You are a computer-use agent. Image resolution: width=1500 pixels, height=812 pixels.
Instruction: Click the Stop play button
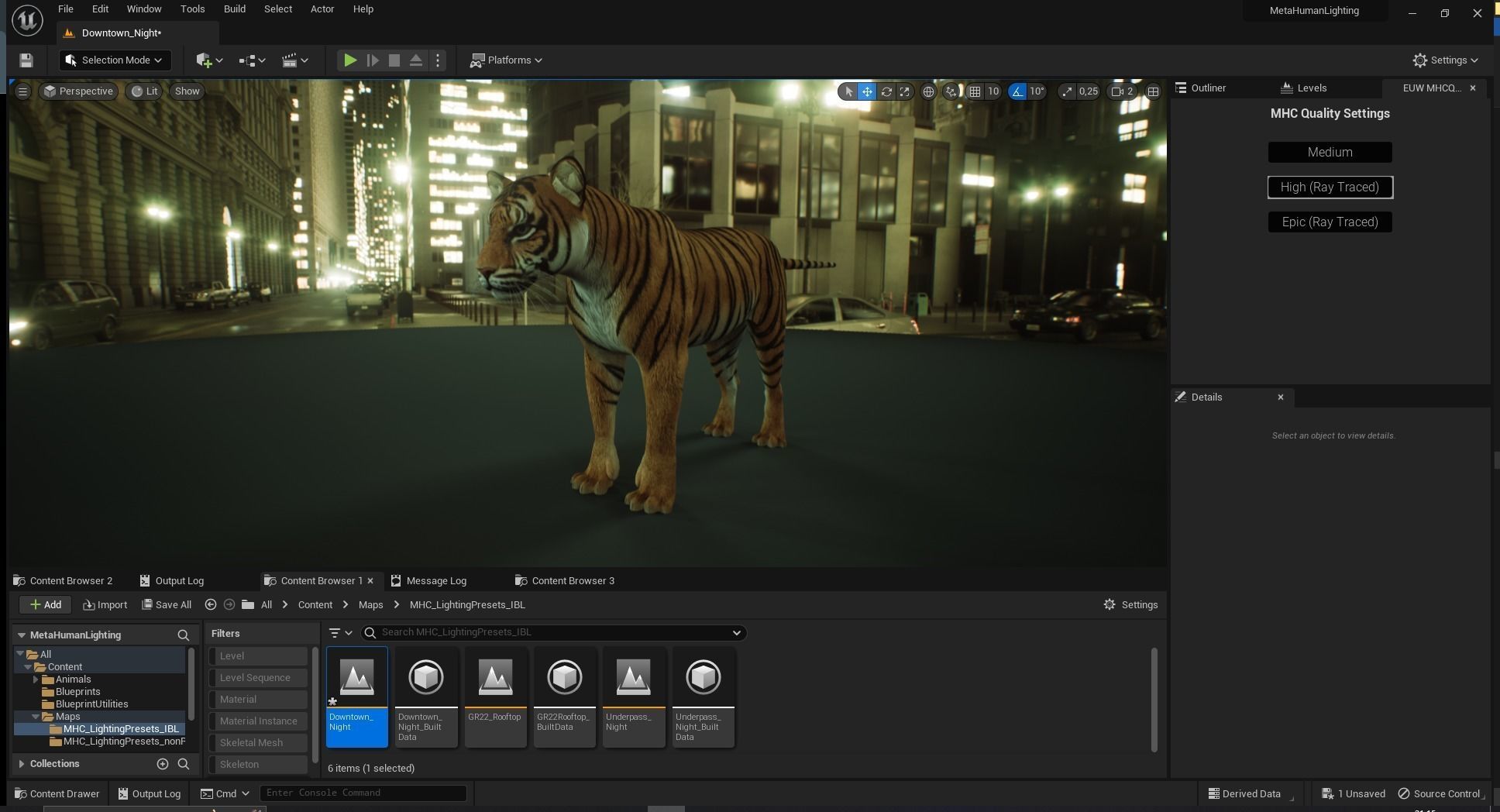point(394,60)
